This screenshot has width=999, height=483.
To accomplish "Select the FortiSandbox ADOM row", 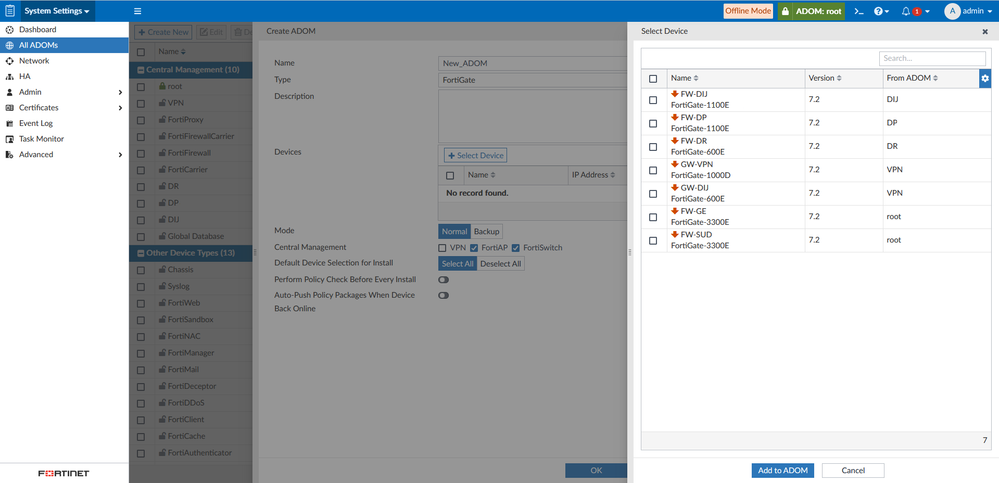I will [191, 319].
